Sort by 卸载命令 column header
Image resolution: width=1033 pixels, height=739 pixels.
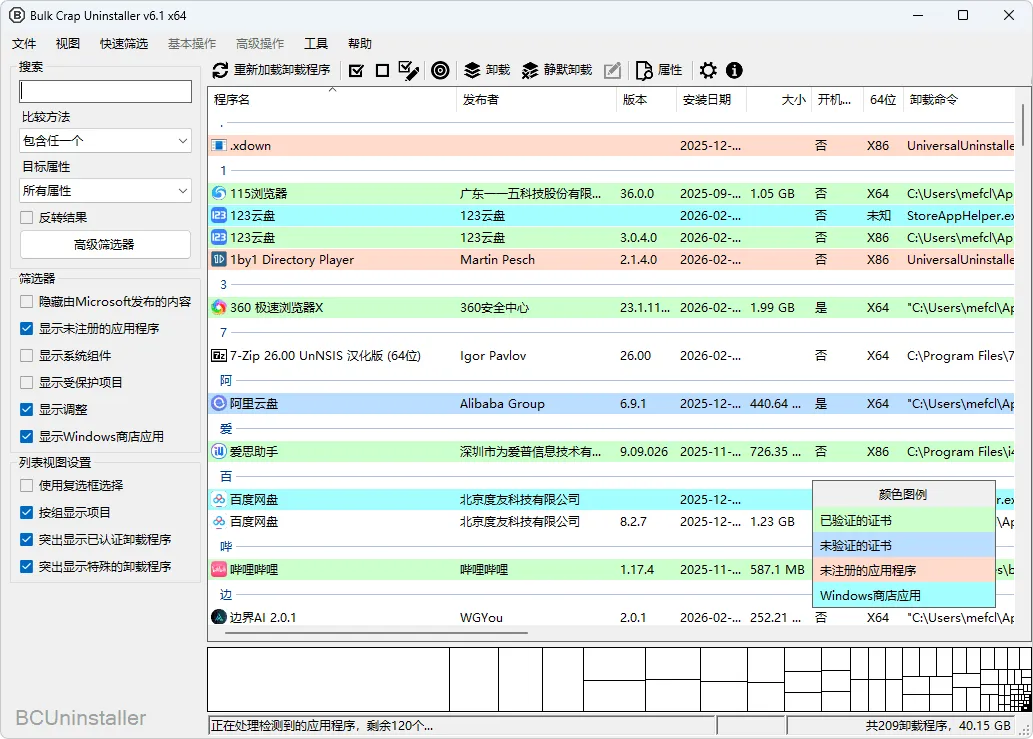[x=959, y=99]
